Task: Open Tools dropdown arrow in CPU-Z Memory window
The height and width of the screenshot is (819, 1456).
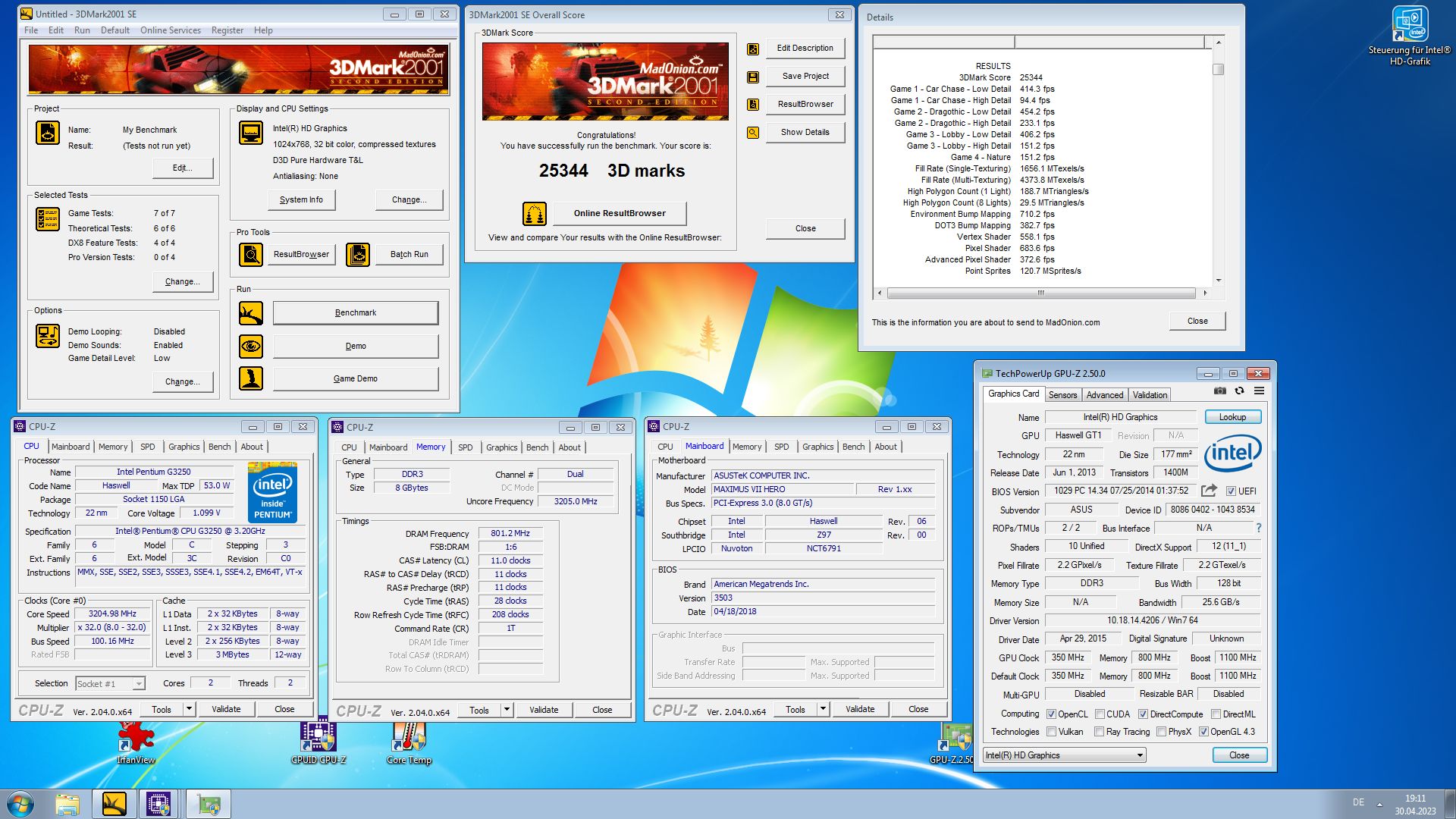Action: [507, 710]
